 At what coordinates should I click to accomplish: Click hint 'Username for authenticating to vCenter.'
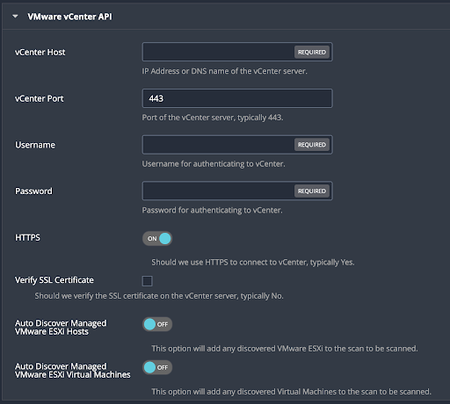214,164
